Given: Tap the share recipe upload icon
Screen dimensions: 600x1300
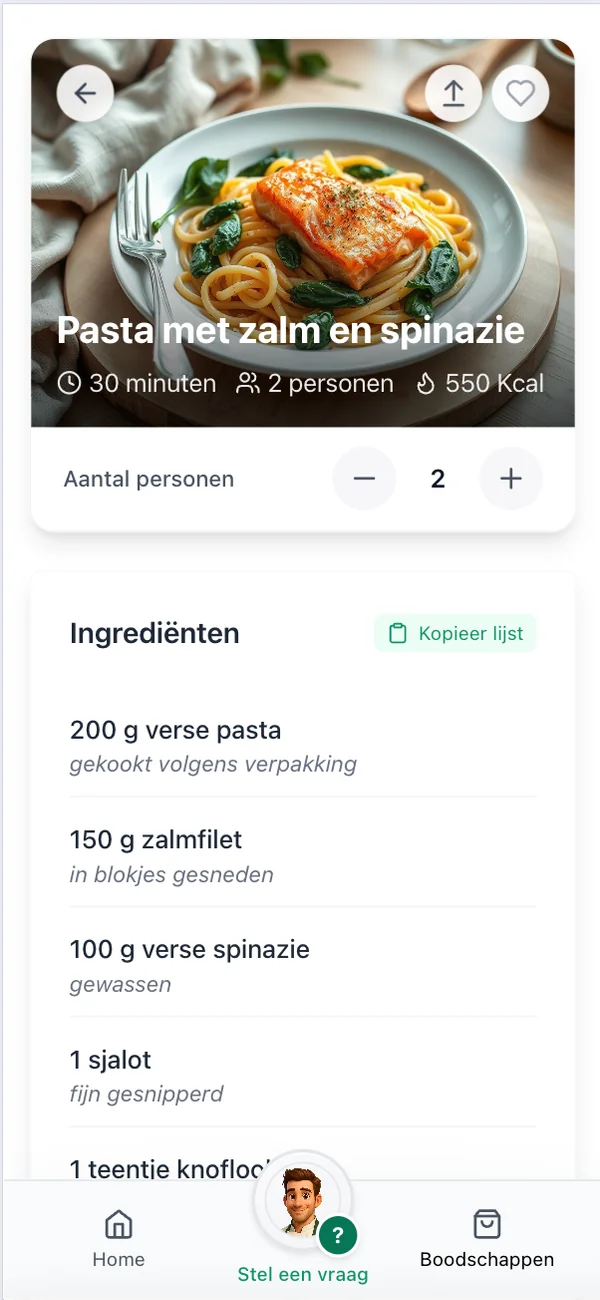Looking at the screenshot, I should tap(454, 93).
